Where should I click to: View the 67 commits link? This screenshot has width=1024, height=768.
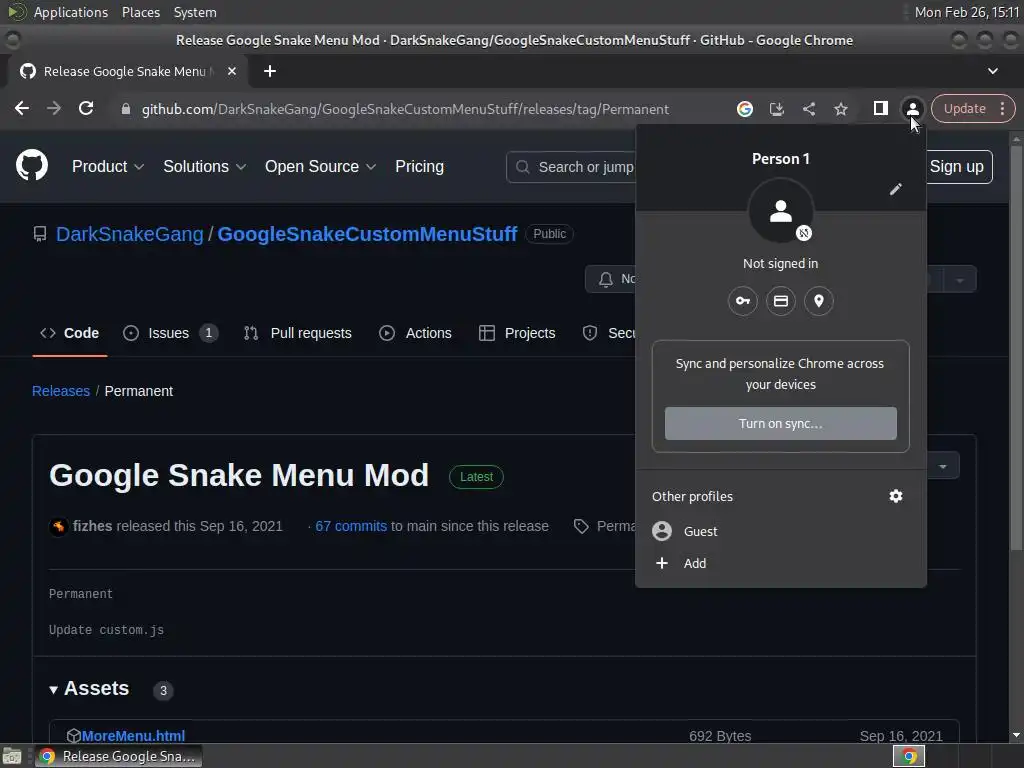[x=351, y=526]
